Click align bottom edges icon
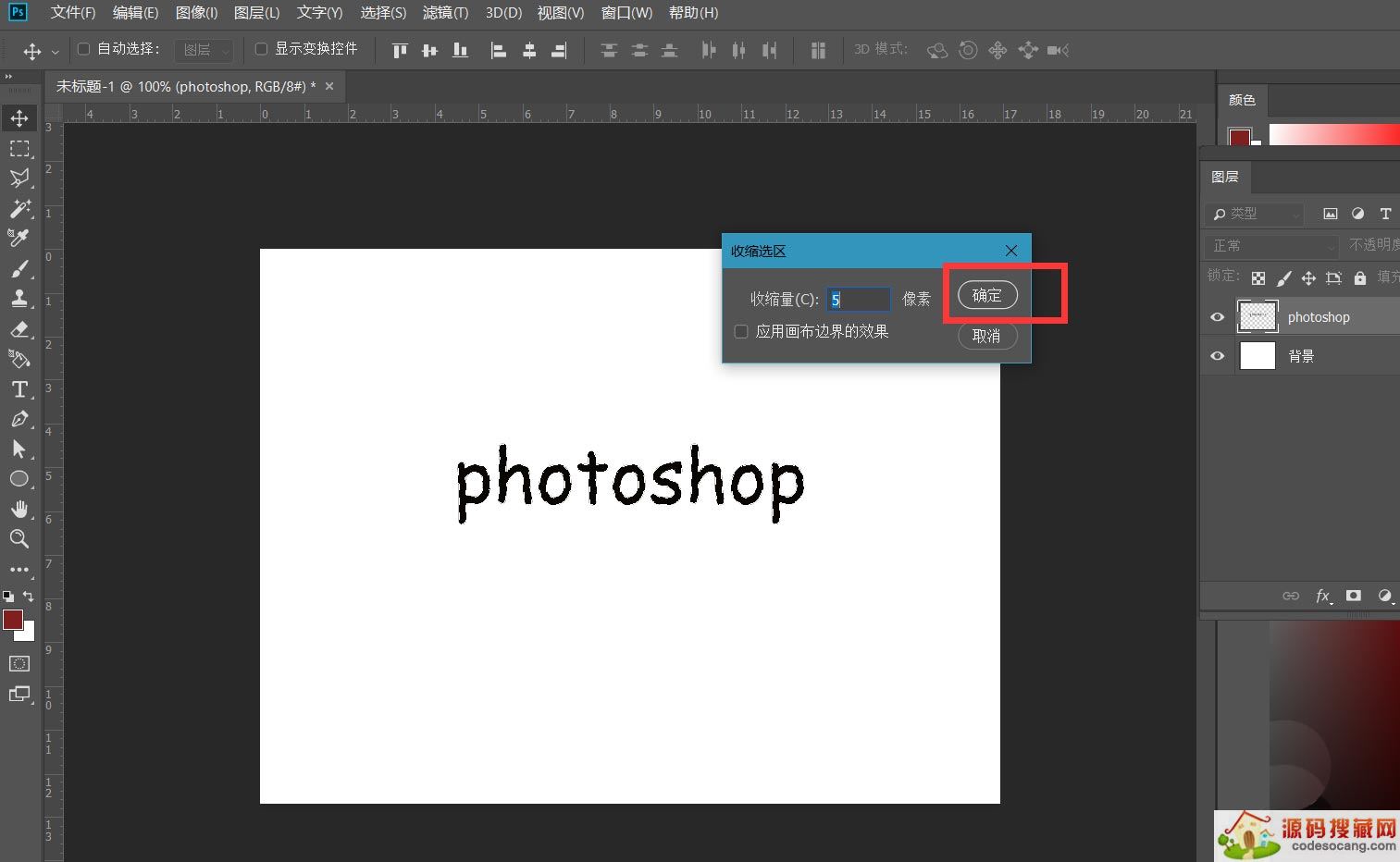Viewport: 1400px width, 862px height. [x=460, y=50]
